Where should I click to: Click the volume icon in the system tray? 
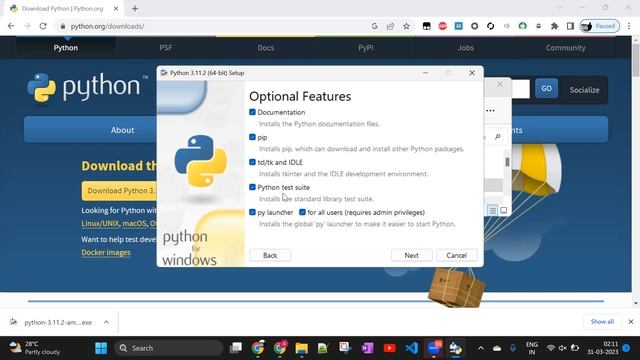click(x=563, y=348)
